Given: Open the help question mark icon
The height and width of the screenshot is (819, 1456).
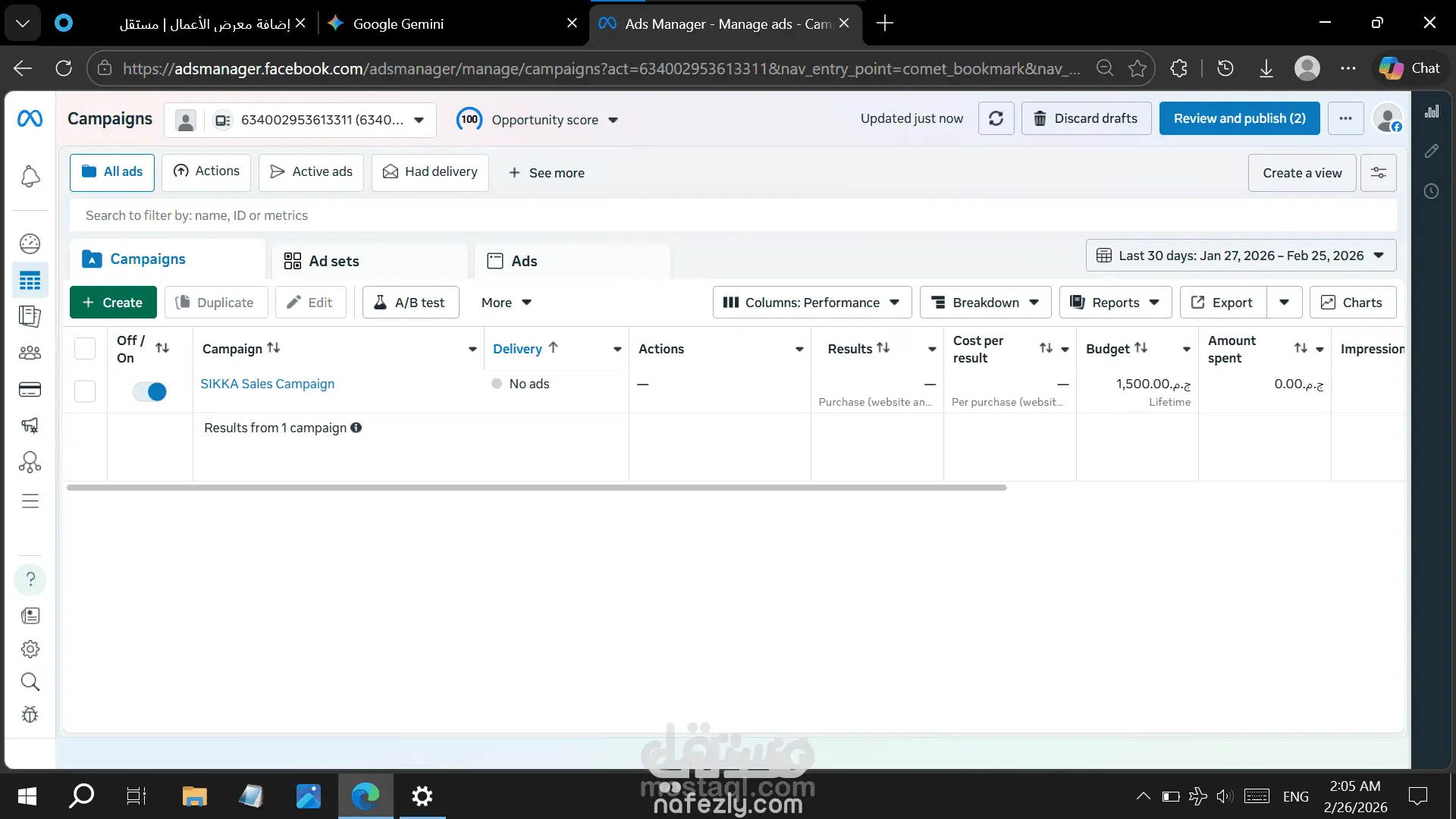Looking at the screenshot, I should click(30, 579).
